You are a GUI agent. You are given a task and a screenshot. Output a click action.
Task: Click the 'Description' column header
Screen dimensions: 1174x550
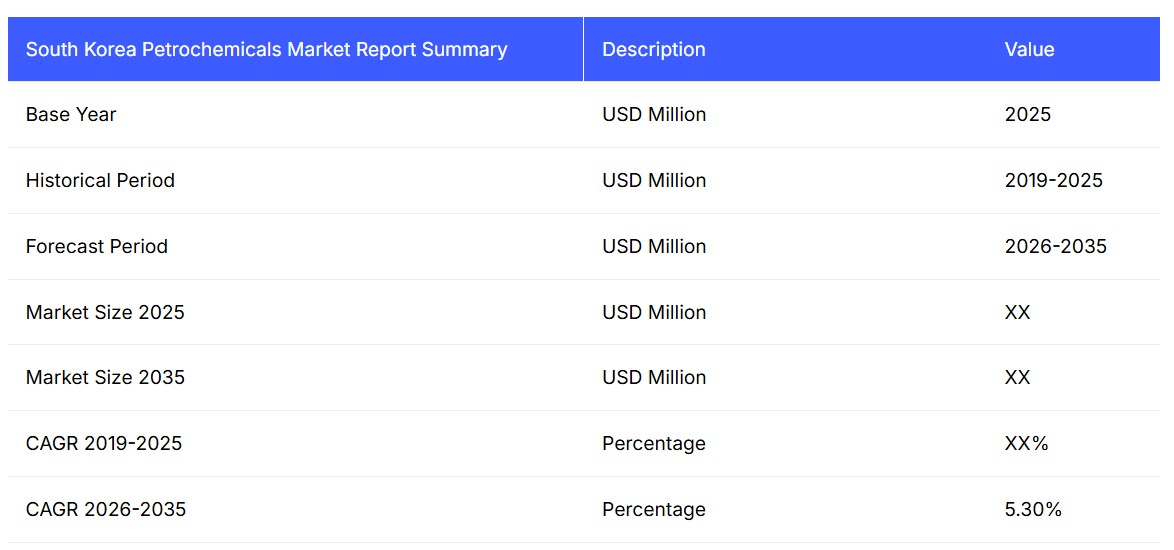653,49
